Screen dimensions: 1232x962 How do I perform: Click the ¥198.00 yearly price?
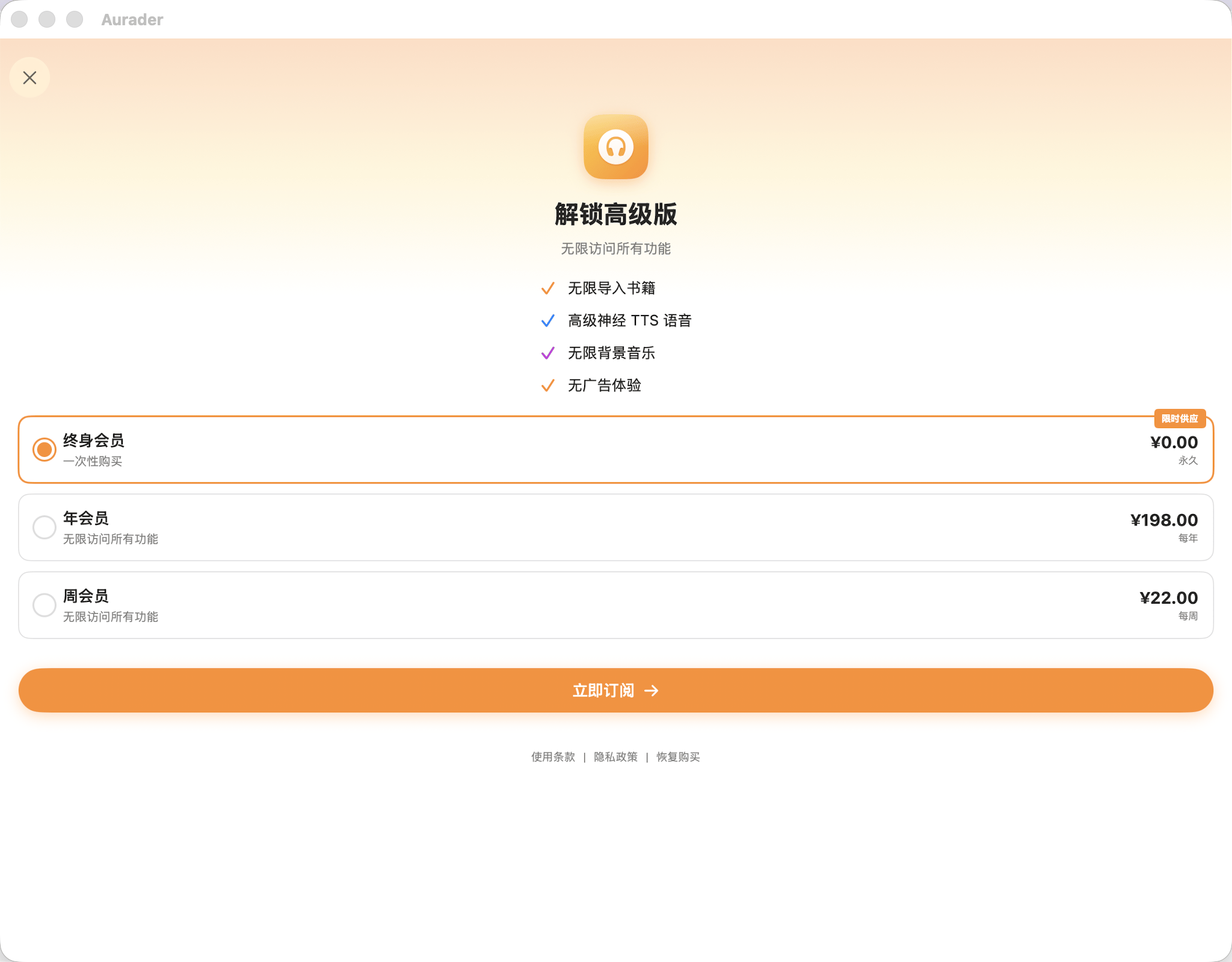(1163, 520)
